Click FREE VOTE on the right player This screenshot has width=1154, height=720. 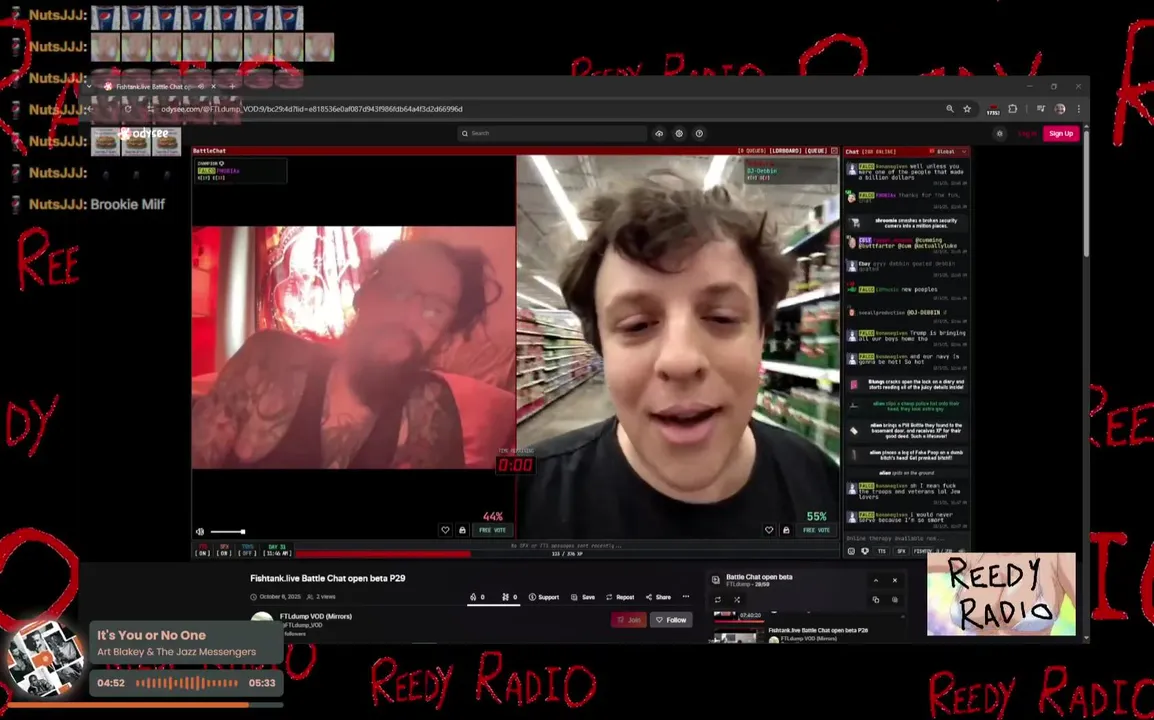click(x=816, y=530)
